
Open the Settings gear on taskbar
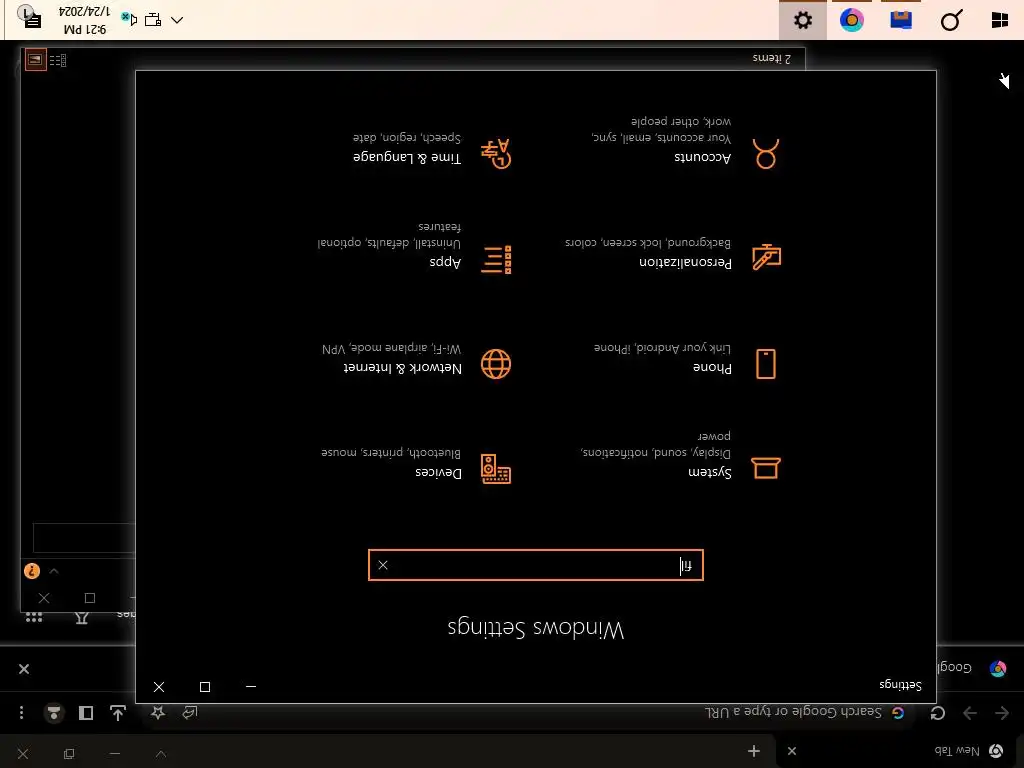(803, 20)
